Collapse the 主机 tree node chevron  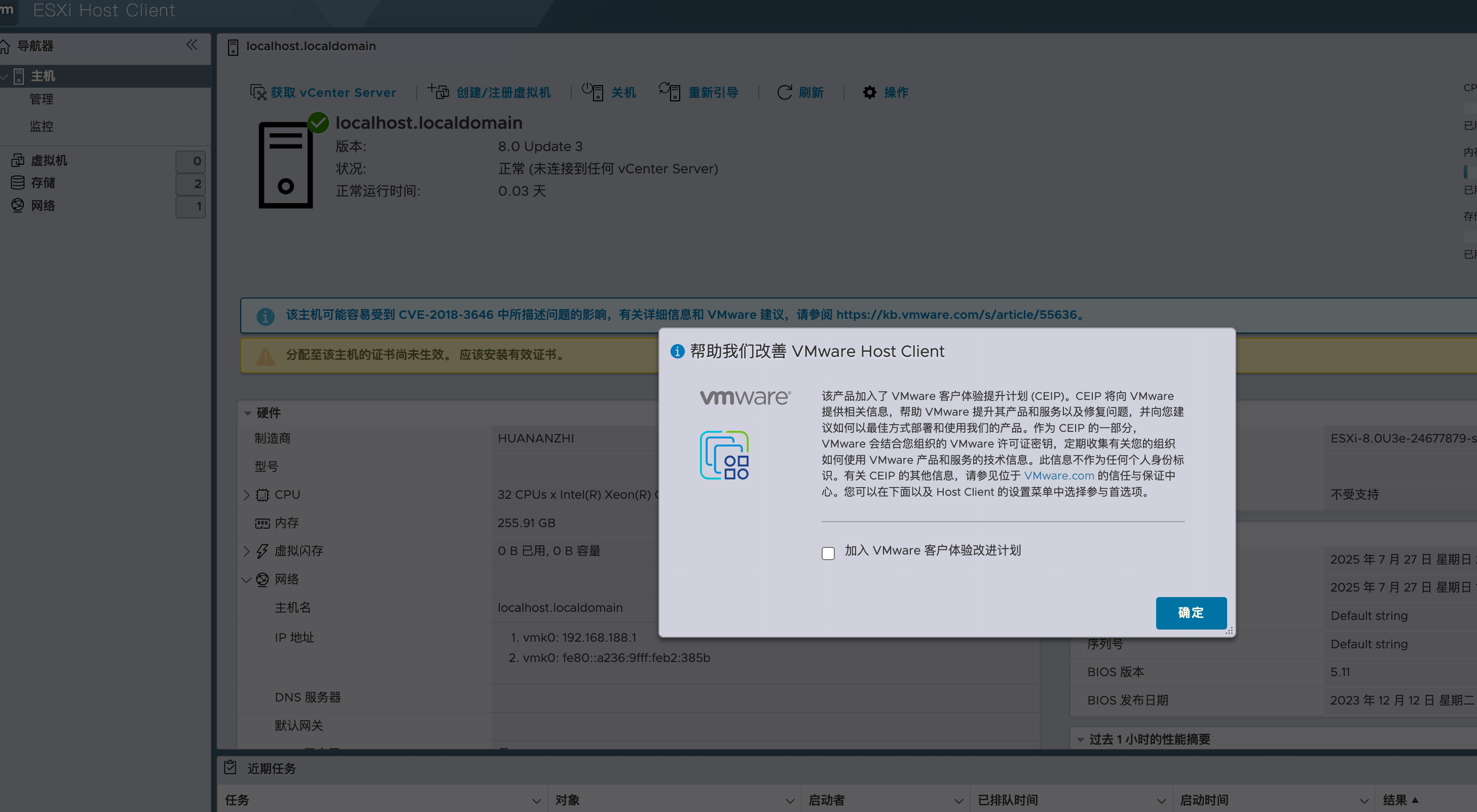5,76
